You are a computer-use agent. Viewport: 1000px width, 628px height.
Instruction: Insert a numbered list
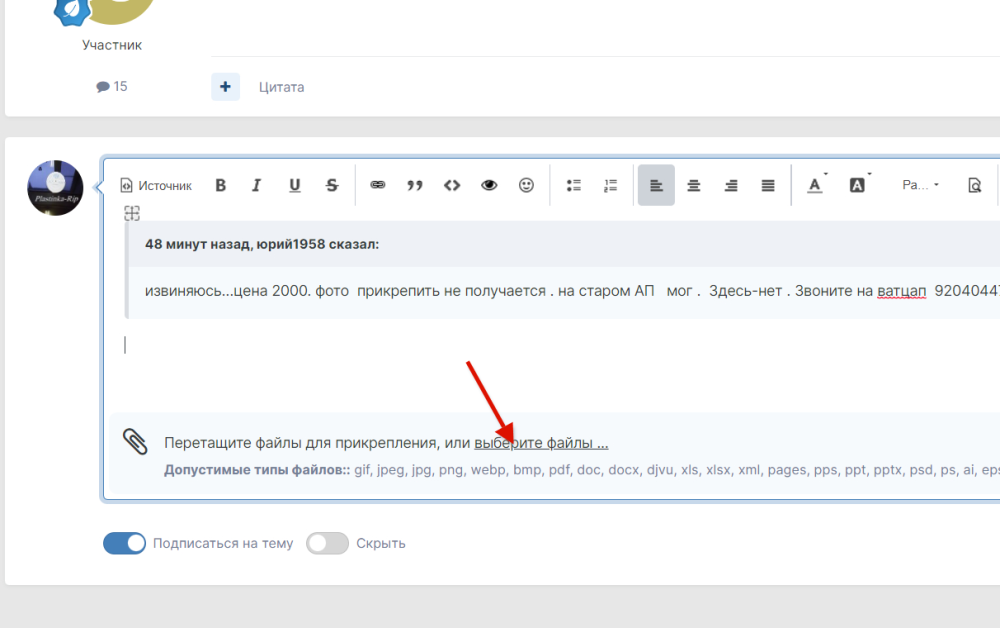(x=611, y=185)
